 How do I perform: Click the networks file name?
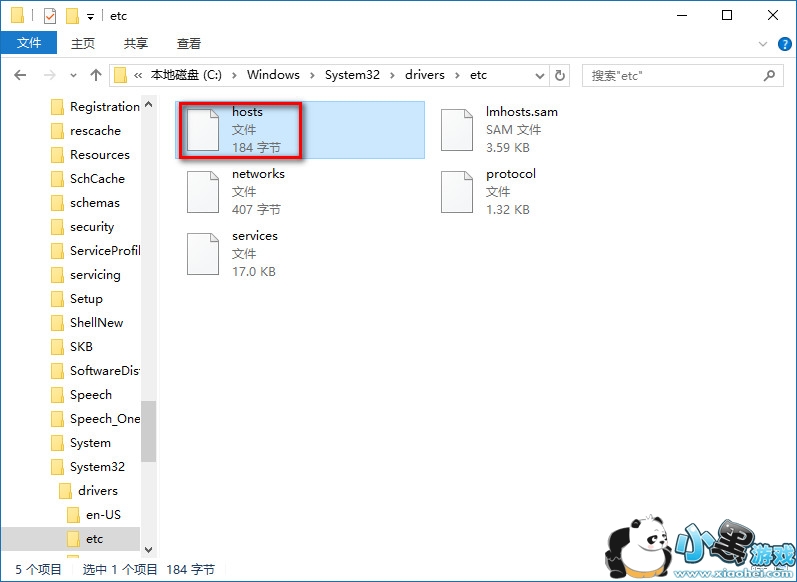click(258, 174)
